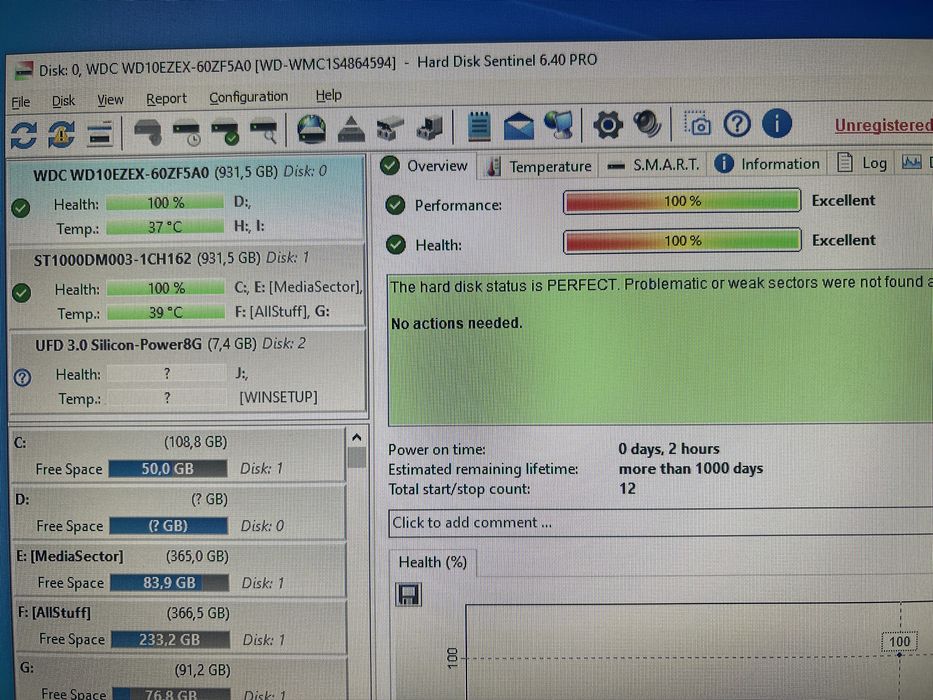Click the network computer globe icon
Screen dimensions: 933x700
tap(558, 125)
